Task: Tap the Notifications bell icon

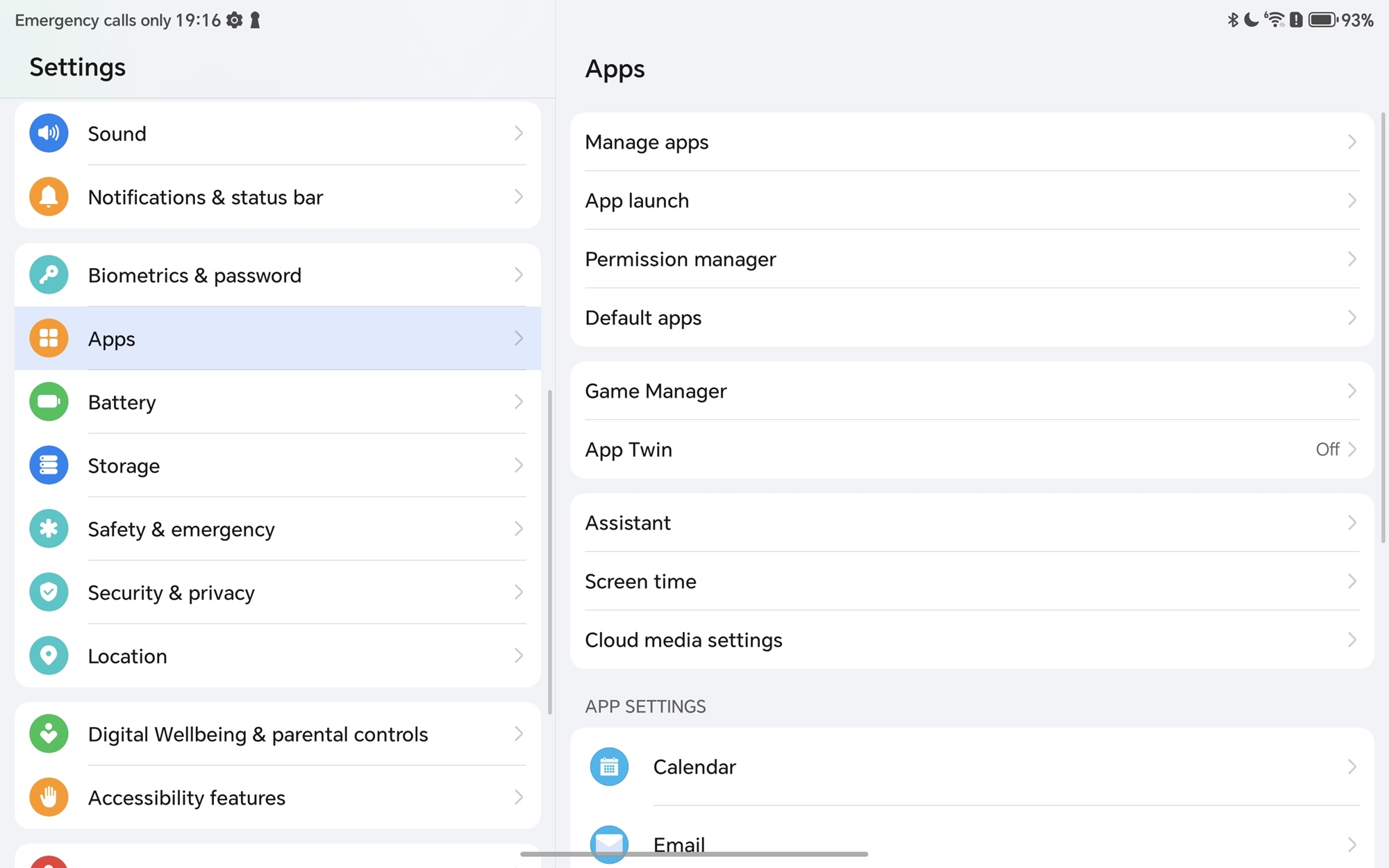Action: tap(49, 197)
